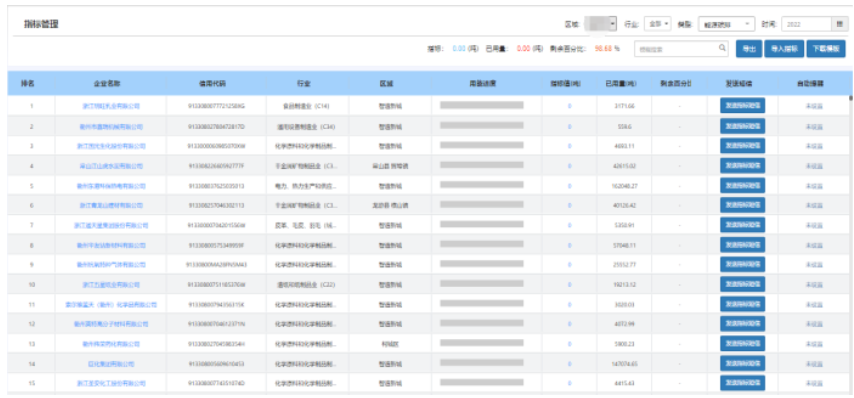Click indicator value 0 in rank 2 row

click(x=569, y=127)
